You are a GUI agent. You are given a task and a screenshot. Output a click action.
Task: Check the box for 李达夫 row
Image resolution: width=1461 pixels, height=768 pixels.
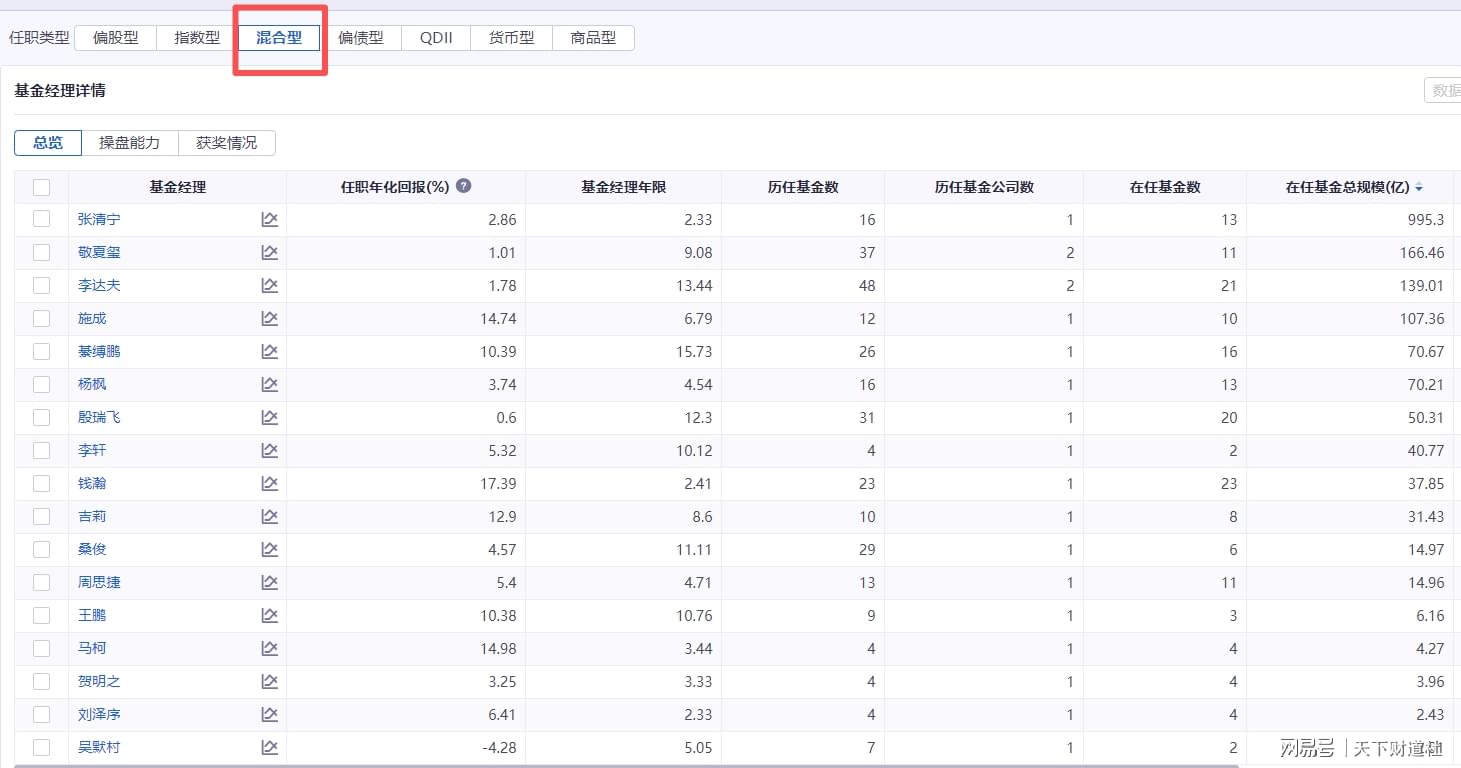pos(41,285)
